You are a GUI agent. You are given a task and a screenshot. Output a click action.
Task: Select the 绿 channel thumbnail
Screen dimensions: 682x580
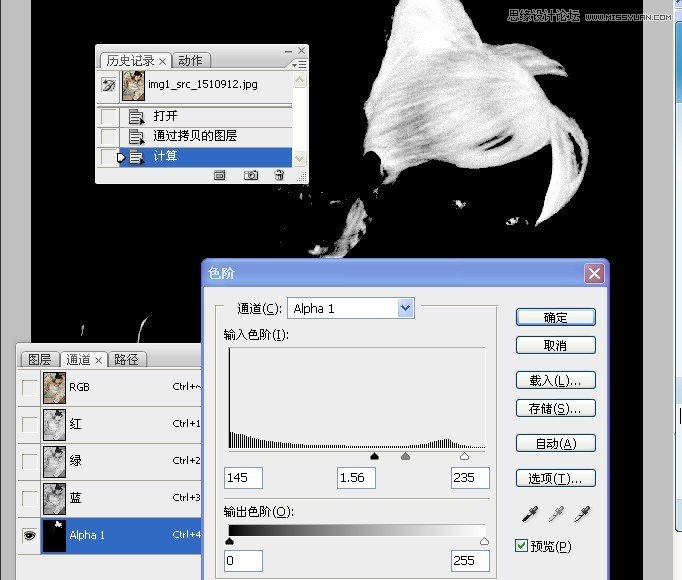pos(54,461)
